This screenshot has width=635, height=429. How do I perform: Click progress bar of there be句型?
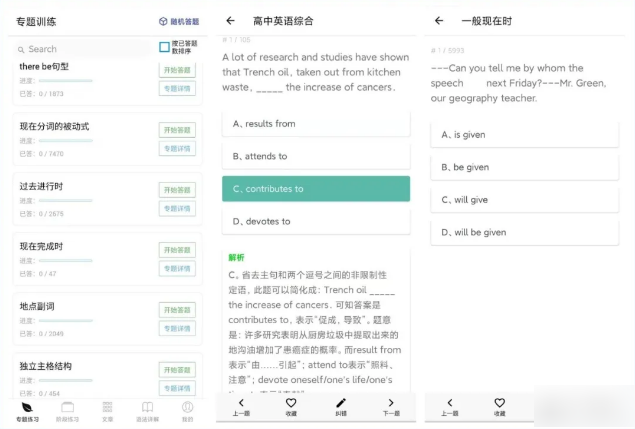point(66,81)
